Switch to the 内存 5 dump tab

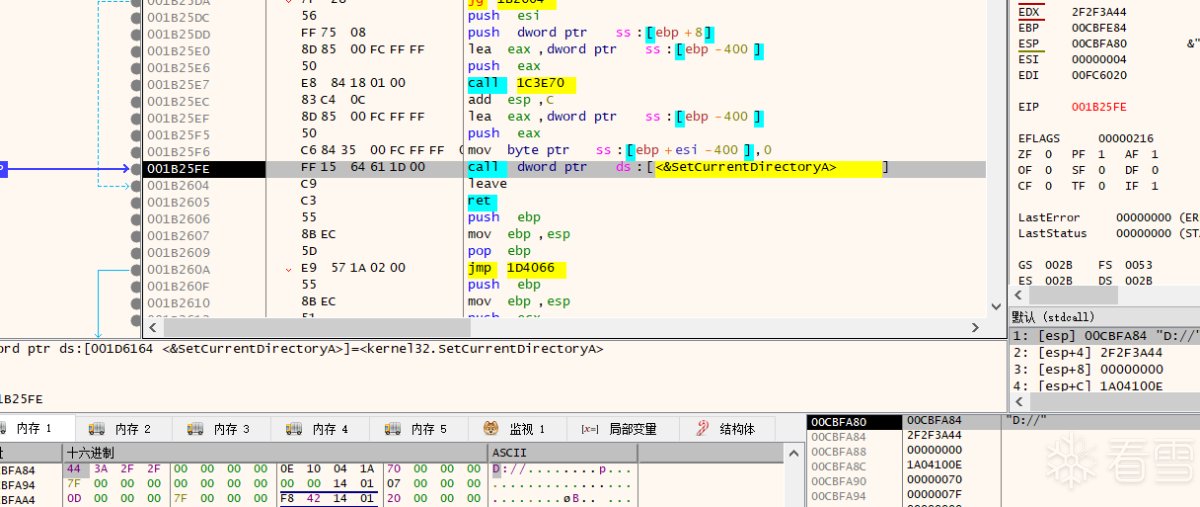(x=419, y=429)
